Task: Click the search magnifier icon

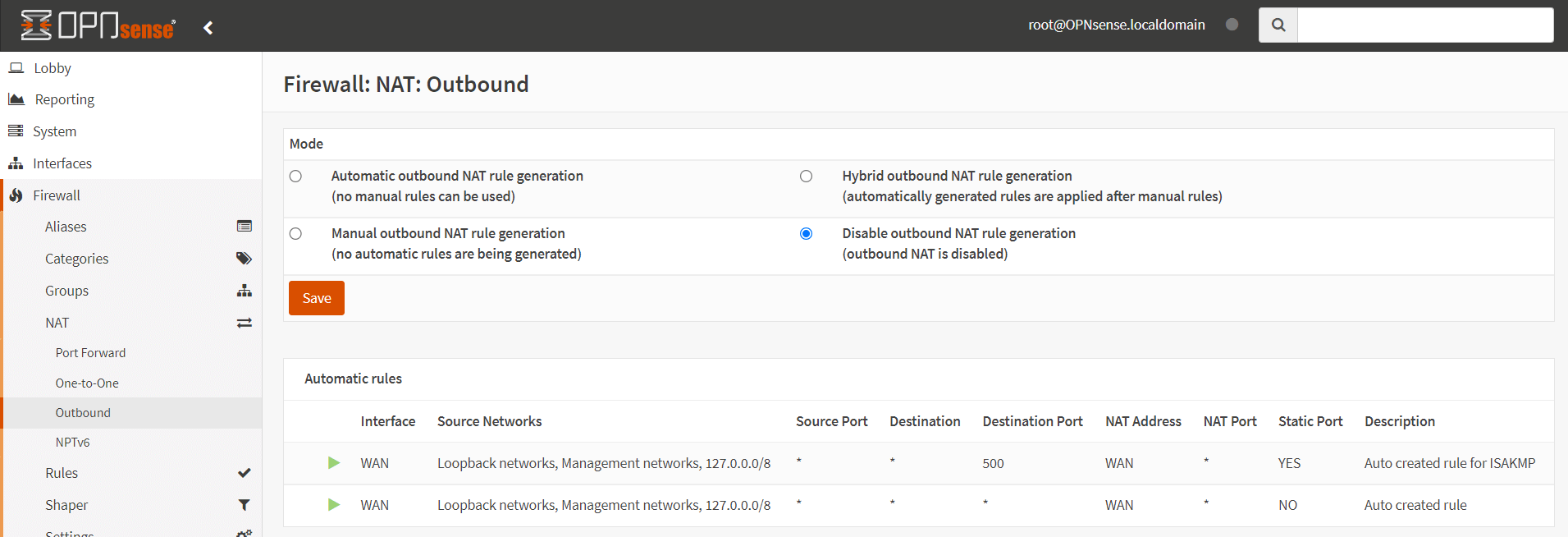Action: [1278, 25]
